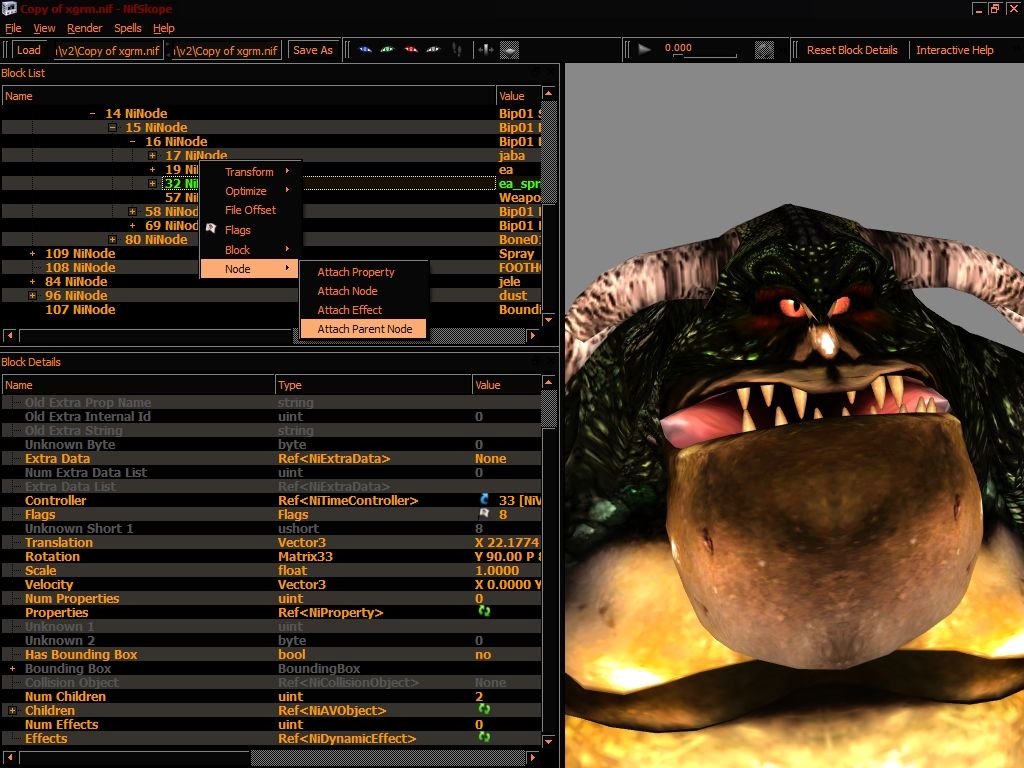Expand the Children row in Block Details

coord(12,710)
